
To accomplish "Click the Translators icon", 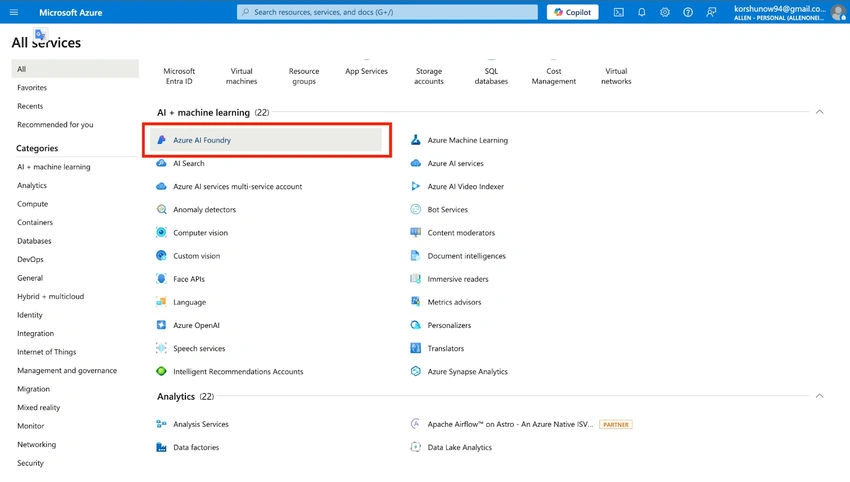I will tap(416, 348).
